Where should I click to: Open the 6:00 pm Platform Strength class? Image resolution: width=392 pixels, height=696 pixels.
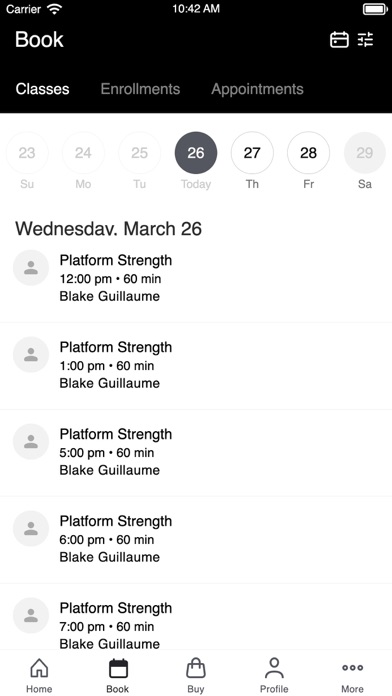click(x=196, y=540)
